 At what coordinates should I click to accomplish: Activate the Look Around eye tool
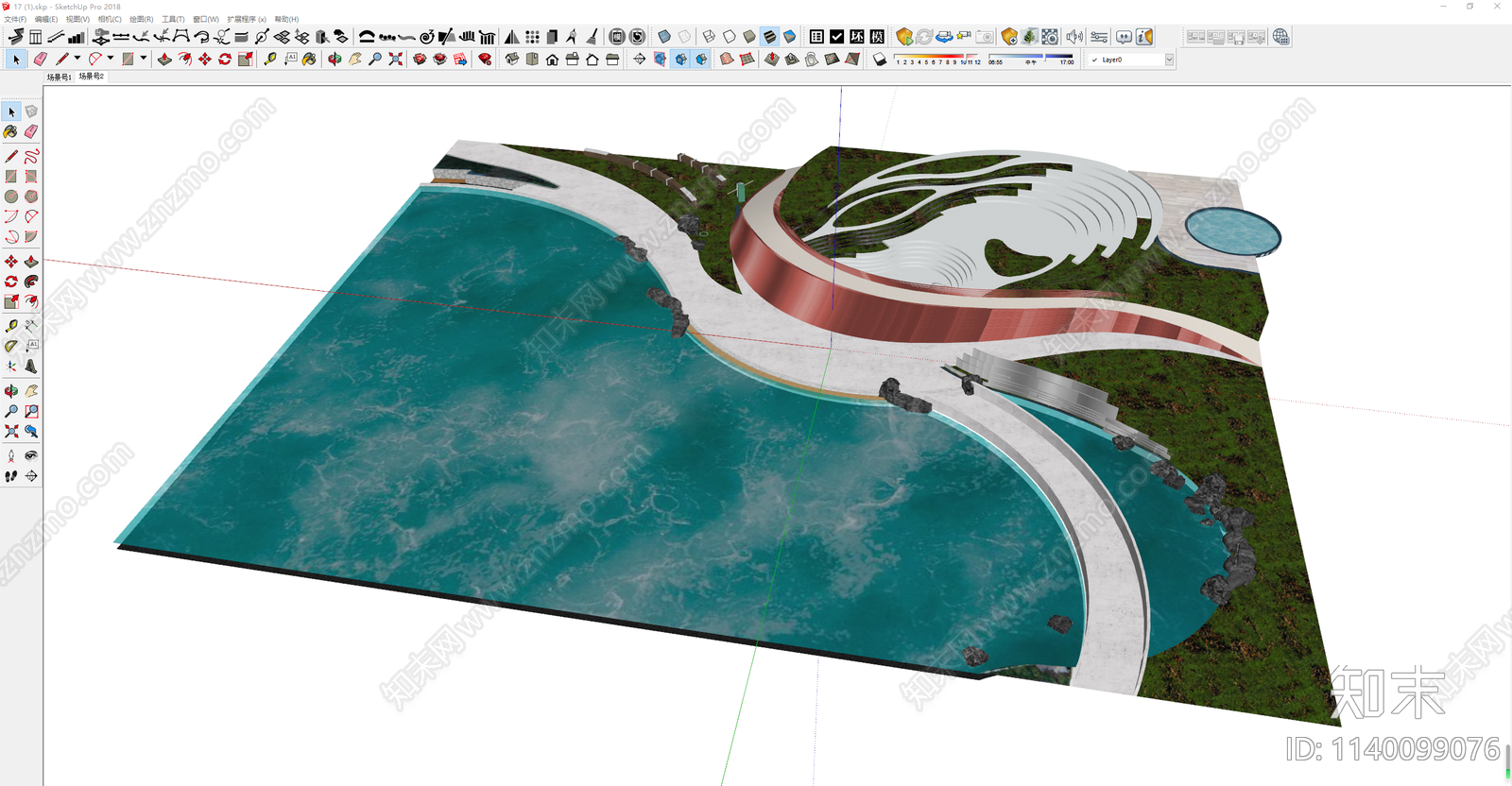(31, 455)
